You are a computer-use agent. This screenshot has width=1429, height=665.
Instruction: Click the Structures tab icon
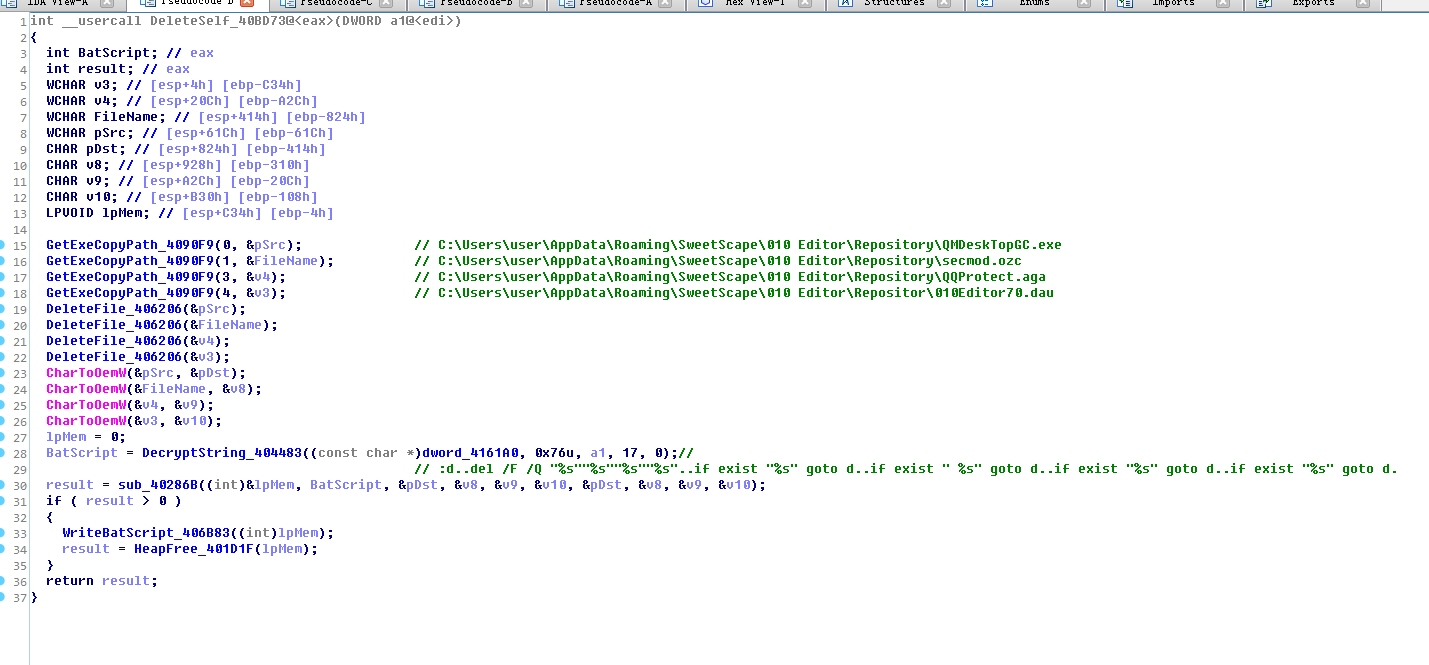coord(845,3)
